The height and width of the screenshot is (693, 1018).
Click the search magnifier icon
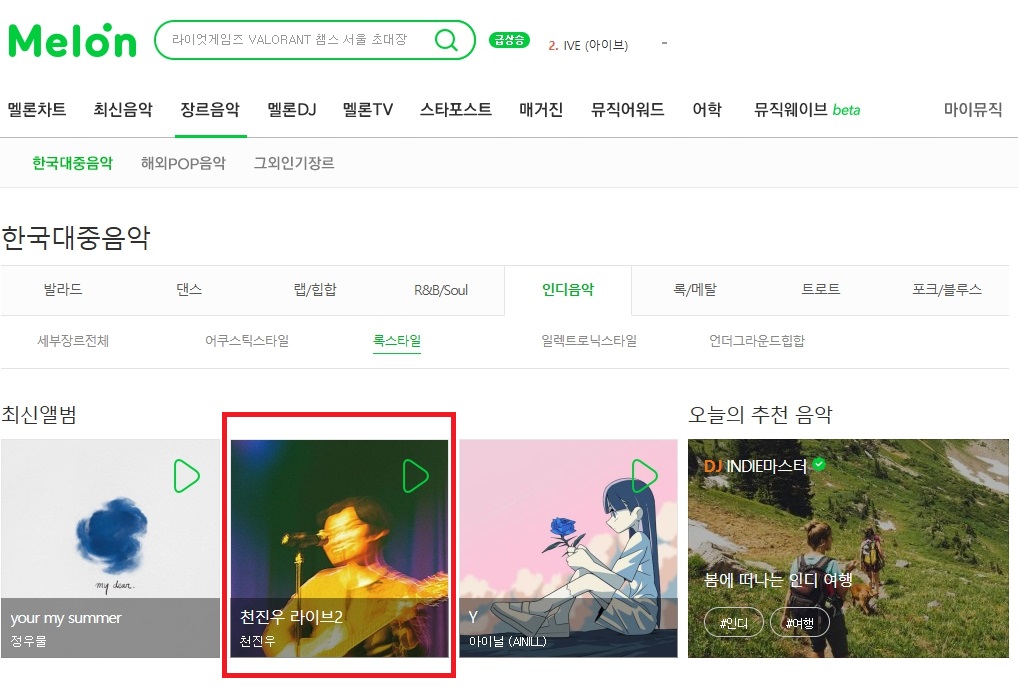(446, 40)
